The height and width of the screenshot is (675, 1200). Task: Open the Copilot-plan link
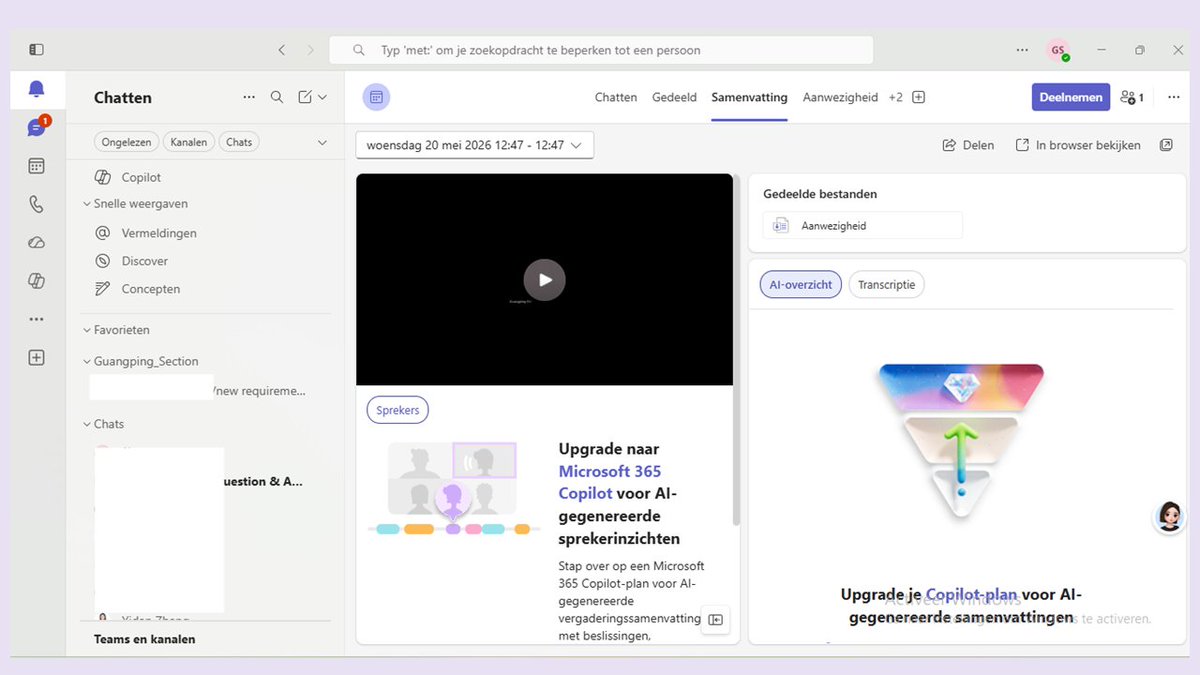click(x=971, y=594)
